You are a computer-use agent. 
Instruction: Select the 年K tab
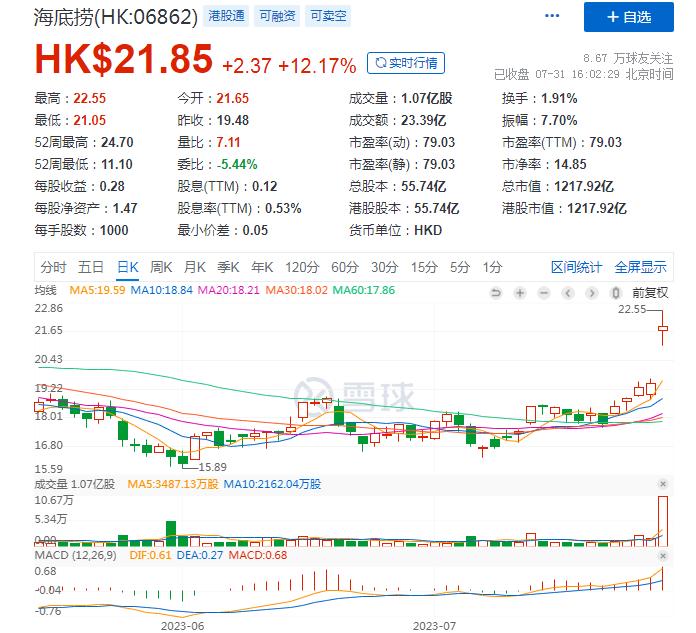click(x=262, y=267)
